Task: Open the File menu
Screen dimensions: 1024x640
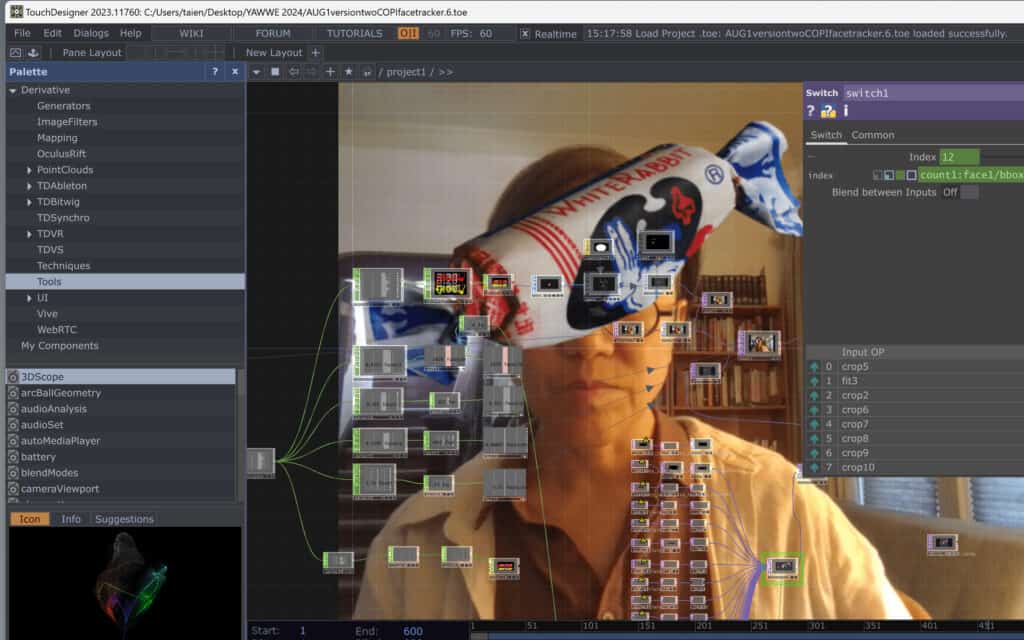Action: pyautogui.click(x=22, y=33)
